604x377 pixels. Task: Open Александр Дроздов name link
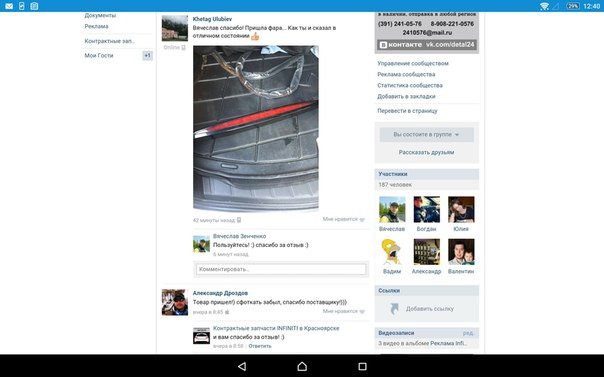(220, 293)
